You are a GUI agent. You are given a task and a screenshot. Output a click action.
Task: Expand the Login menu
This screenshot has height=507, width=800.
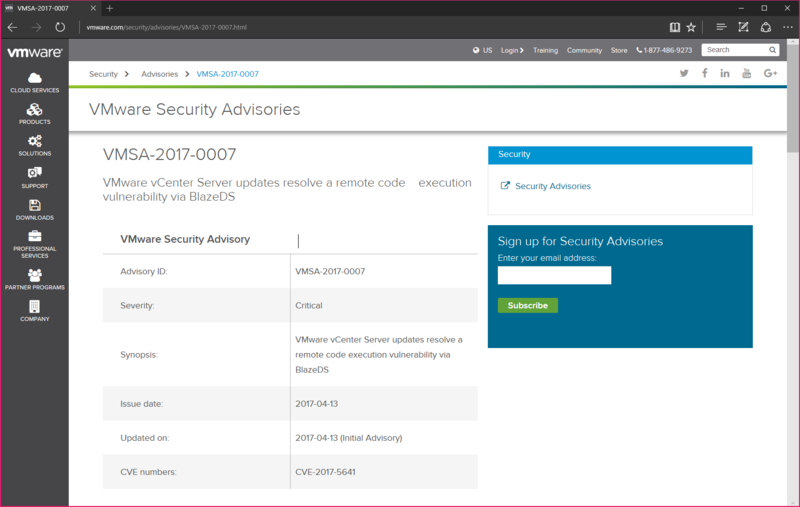pyautogui.click(x=512, y=50)
